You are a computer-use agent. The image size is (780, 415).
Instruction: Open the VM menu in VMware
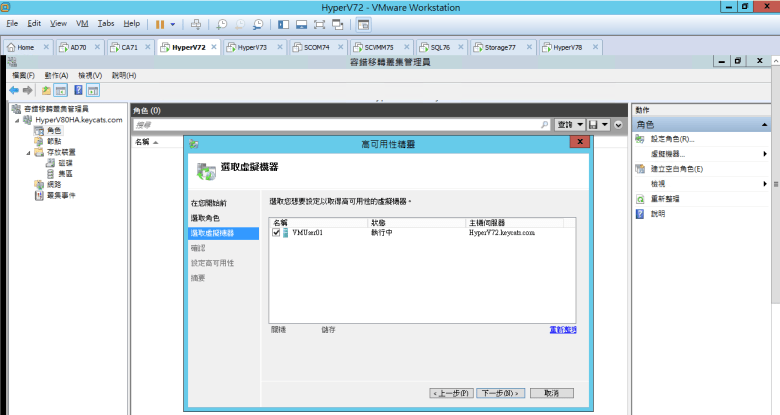point(84,22)
